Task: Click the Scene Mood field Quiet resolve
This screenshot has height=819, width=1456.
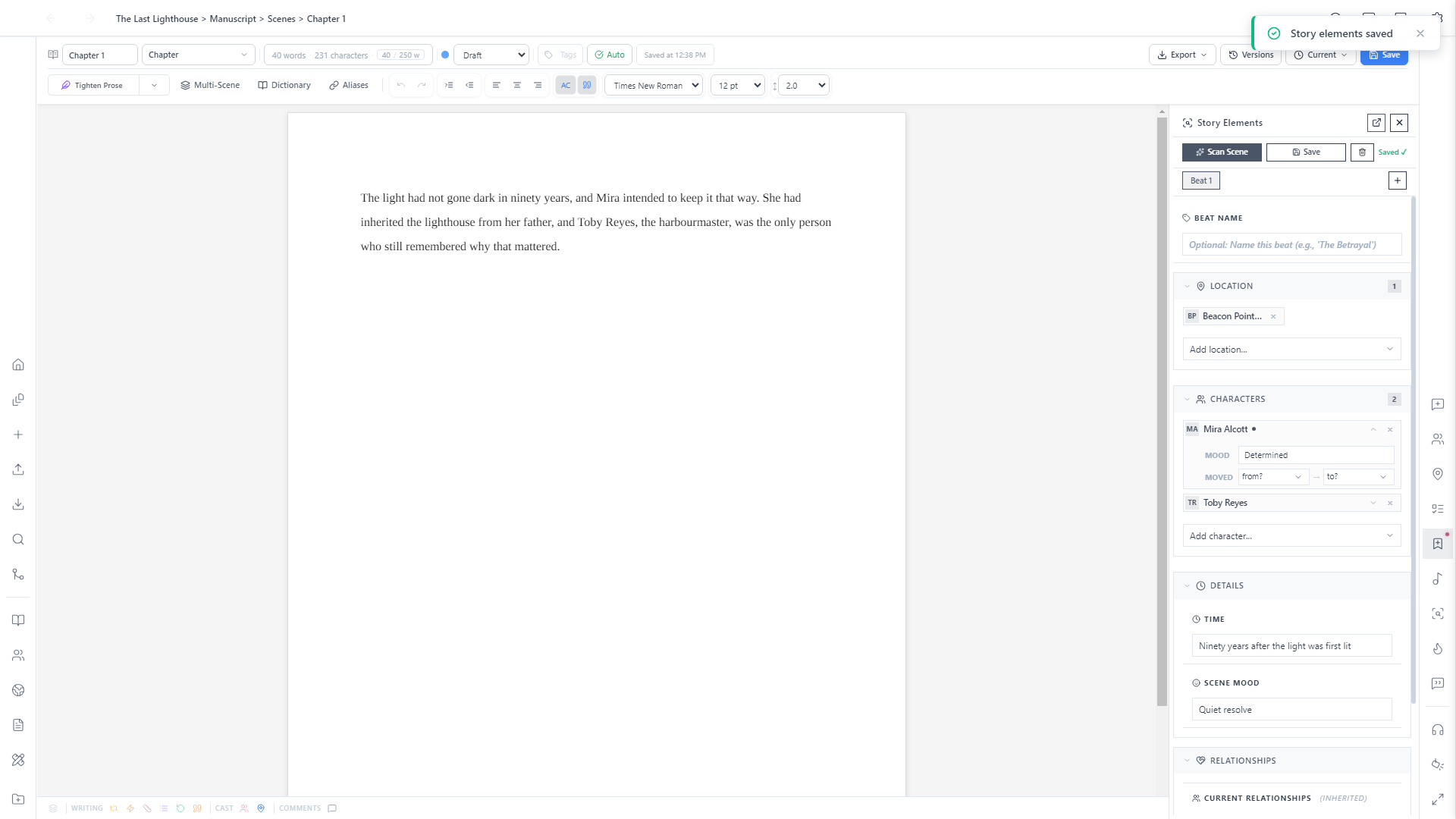Action: pyautogui.click(x=1291, y=710)
